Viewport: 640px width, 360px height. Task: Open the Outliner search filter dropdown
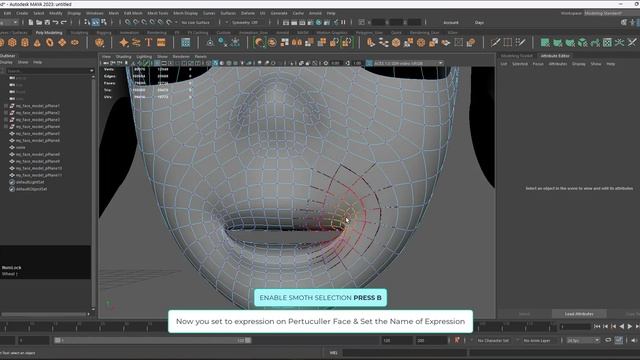pyautogui.click(x=91, y=71)
